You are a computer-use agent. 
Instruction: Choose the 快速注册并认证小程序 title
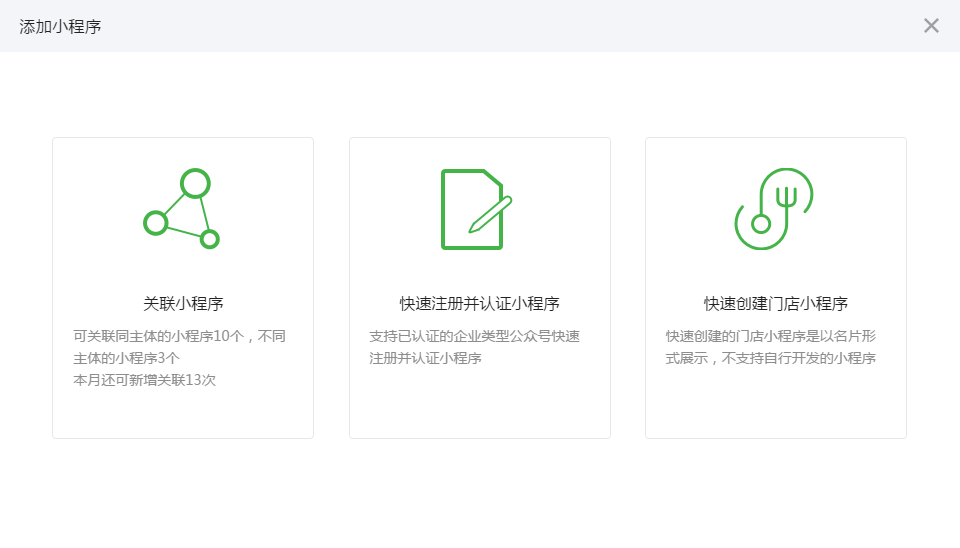pos(479,304)
